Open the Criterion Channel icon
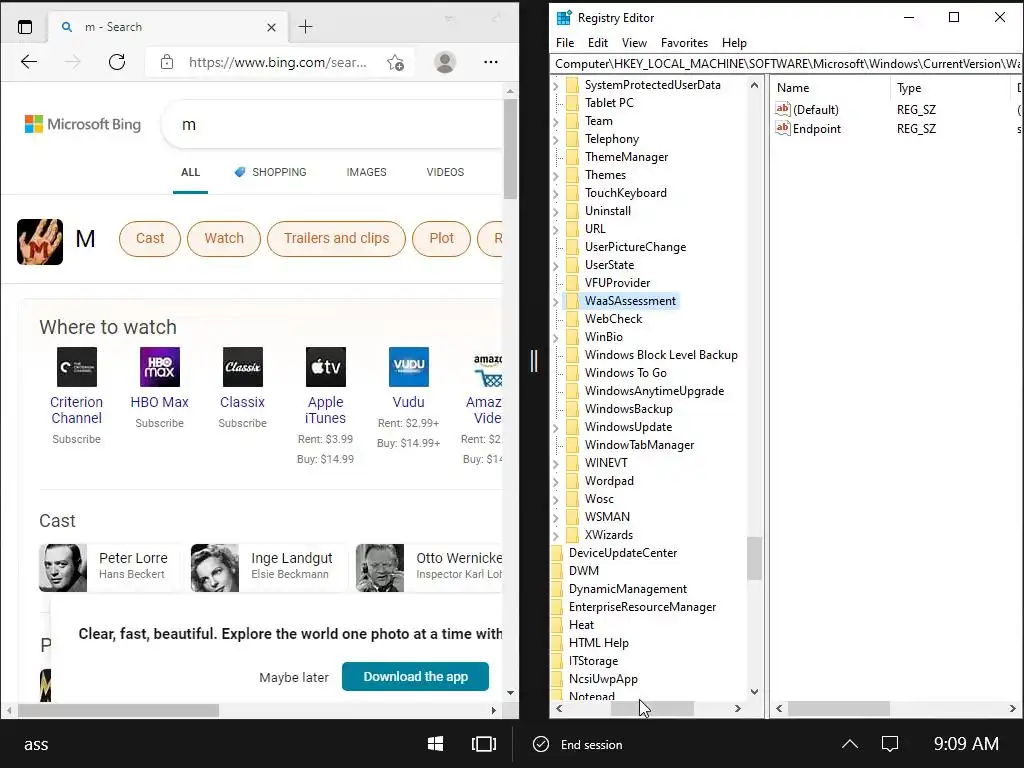Screen dimensions: 1024x768 click(x=76, y=367)
